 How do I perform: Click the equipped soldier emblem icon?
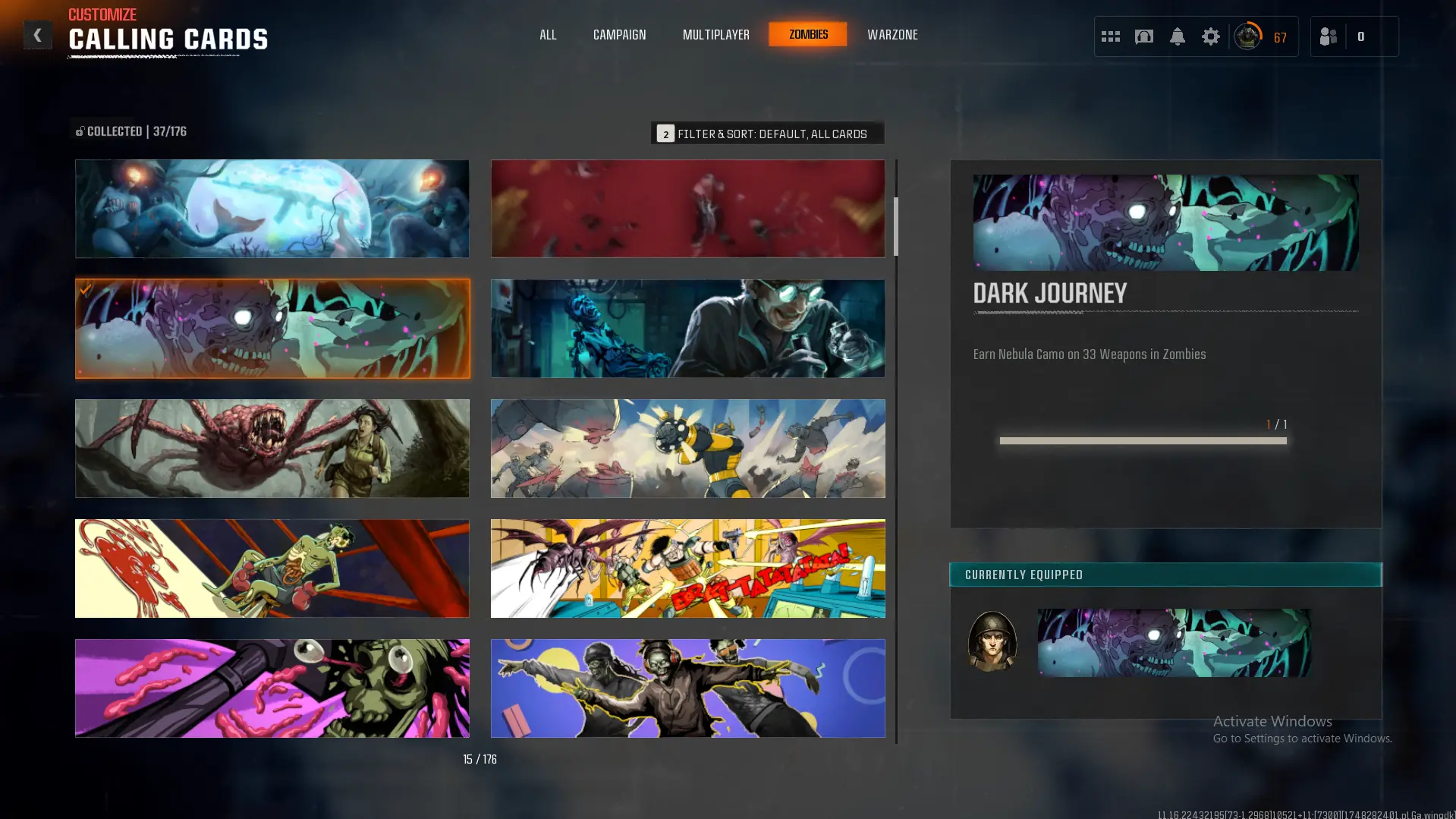[x=992, y=641]
